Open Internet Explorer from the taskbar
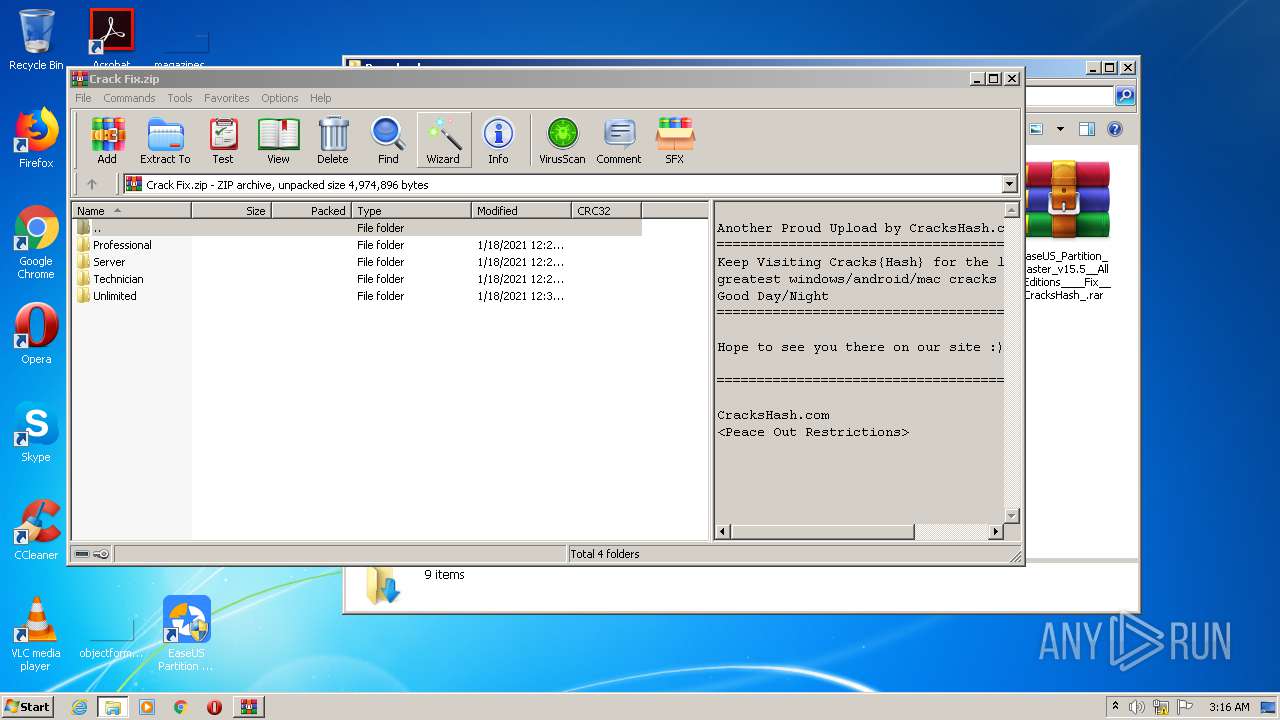The width and height of the screenshot is (1280, 720). click(79, 707)
